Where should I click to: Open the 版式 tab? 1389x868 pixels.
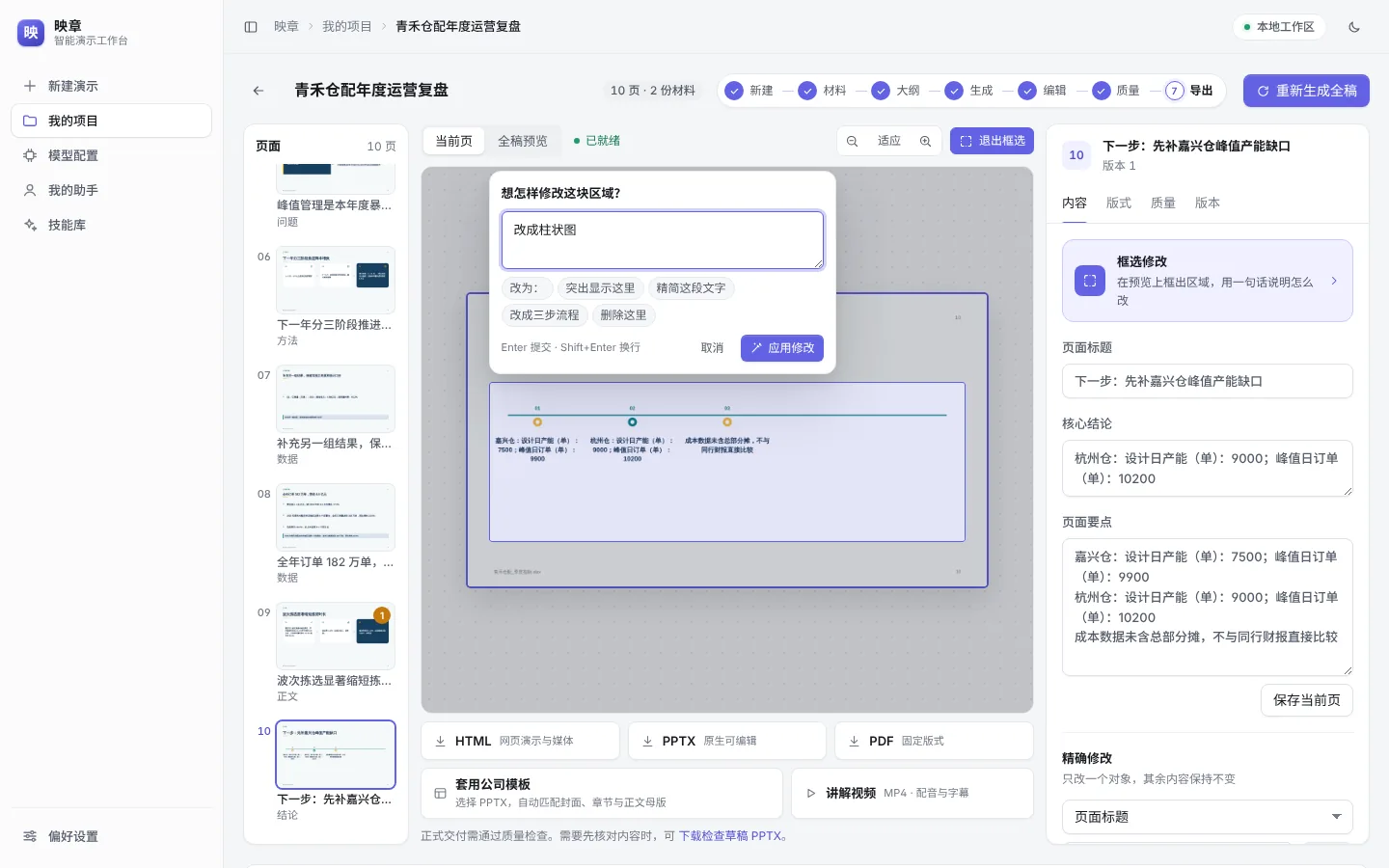[x=1119, y=203]
